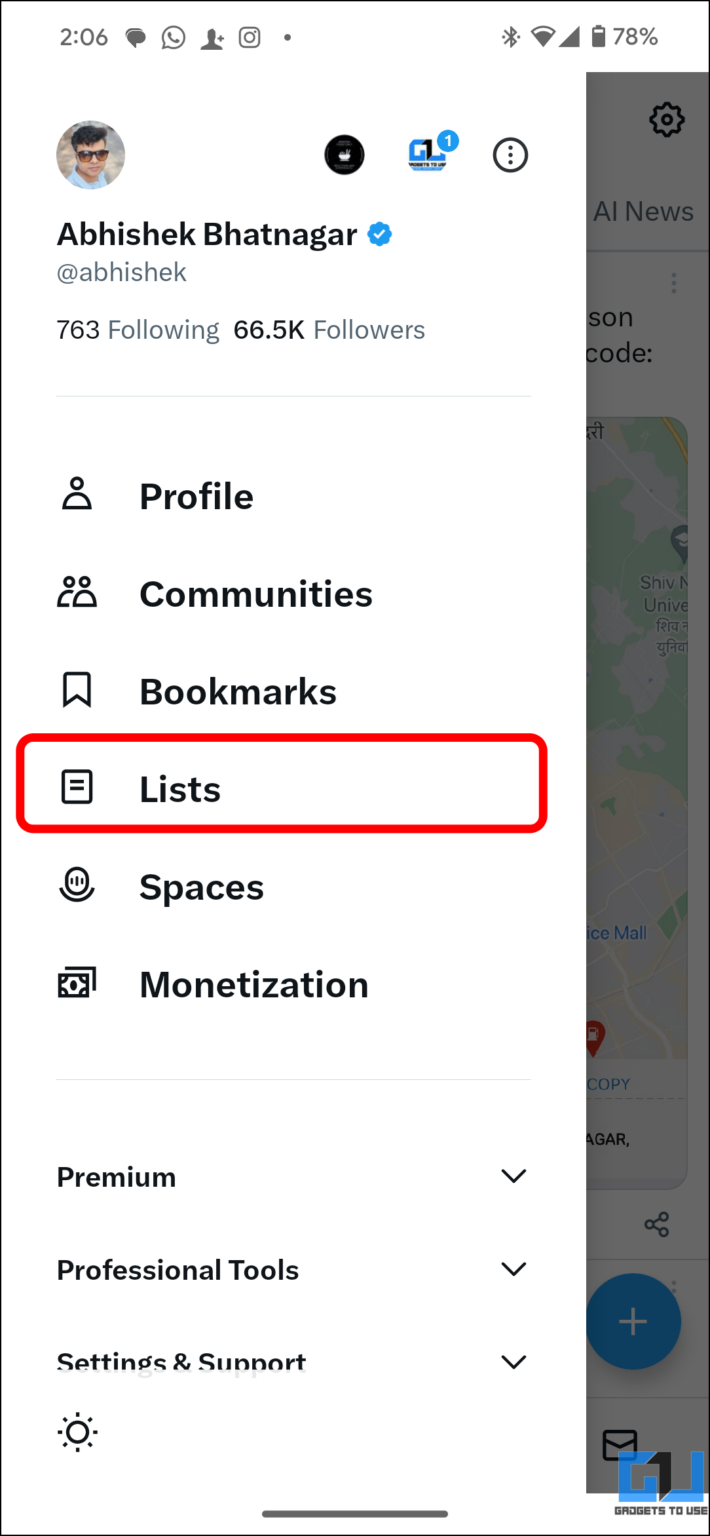
Task: Open timeline settings via gear icon
Action: pyautogui.click(x=666, y=120)
